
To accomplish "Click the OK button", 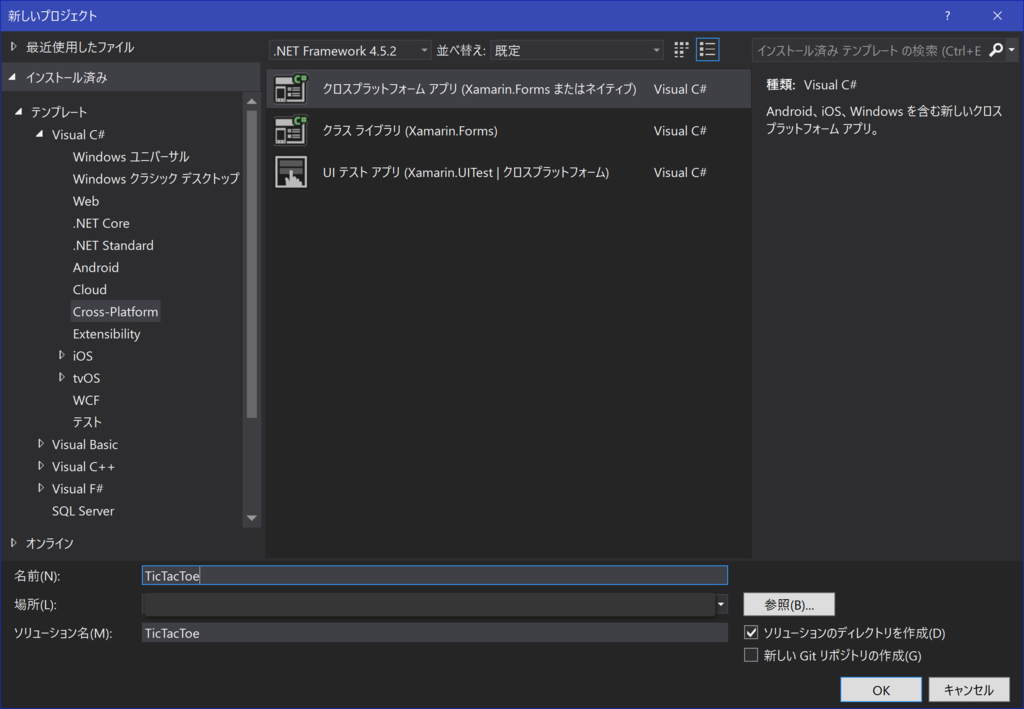I will [881, 690].
